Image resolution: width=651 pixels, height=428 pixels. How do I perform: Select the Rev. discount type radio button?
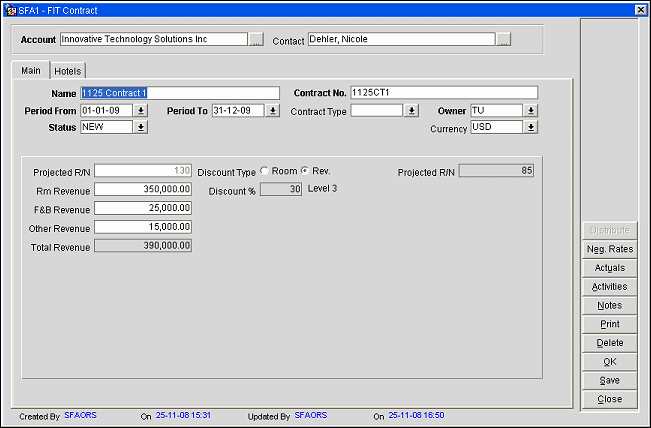305,171
